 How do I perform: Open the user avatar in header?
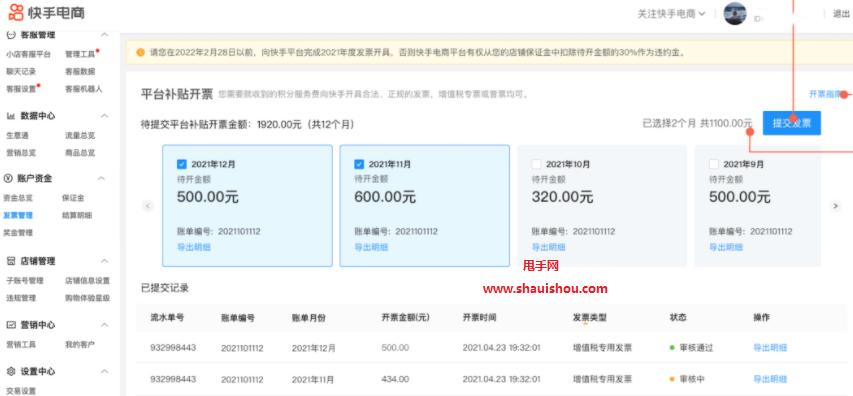(734, 14)
